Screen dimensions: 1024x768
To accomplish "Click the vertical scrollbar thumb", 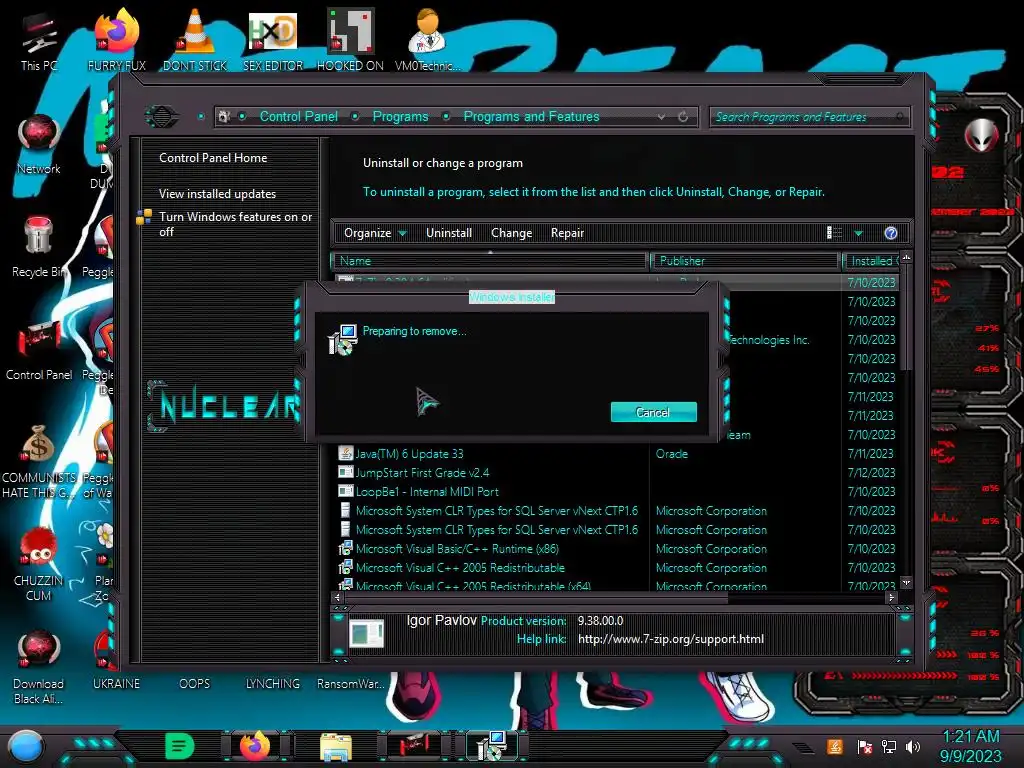I will 906,316.
